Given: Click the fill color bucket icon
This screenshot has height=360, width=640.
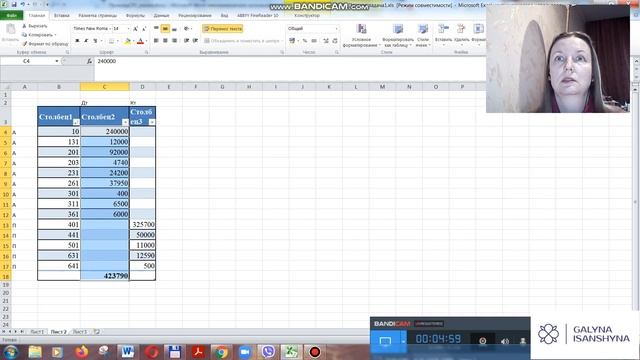Looking at the screenshot, I should point(127,41).
